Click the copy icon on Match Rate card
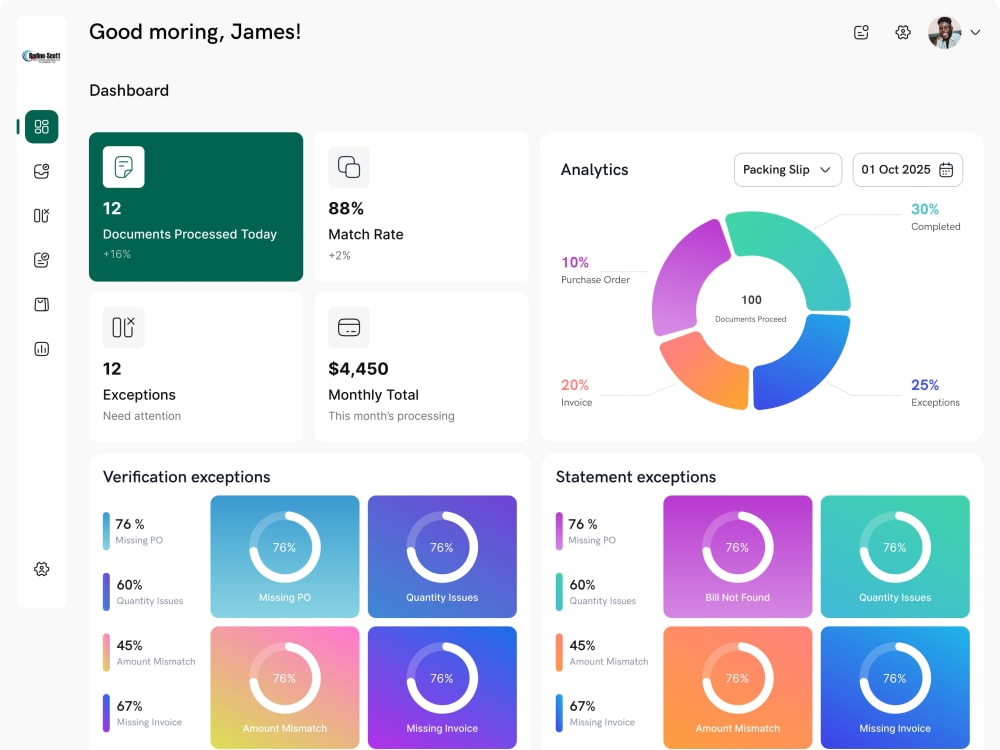 (x=349, y=167)
